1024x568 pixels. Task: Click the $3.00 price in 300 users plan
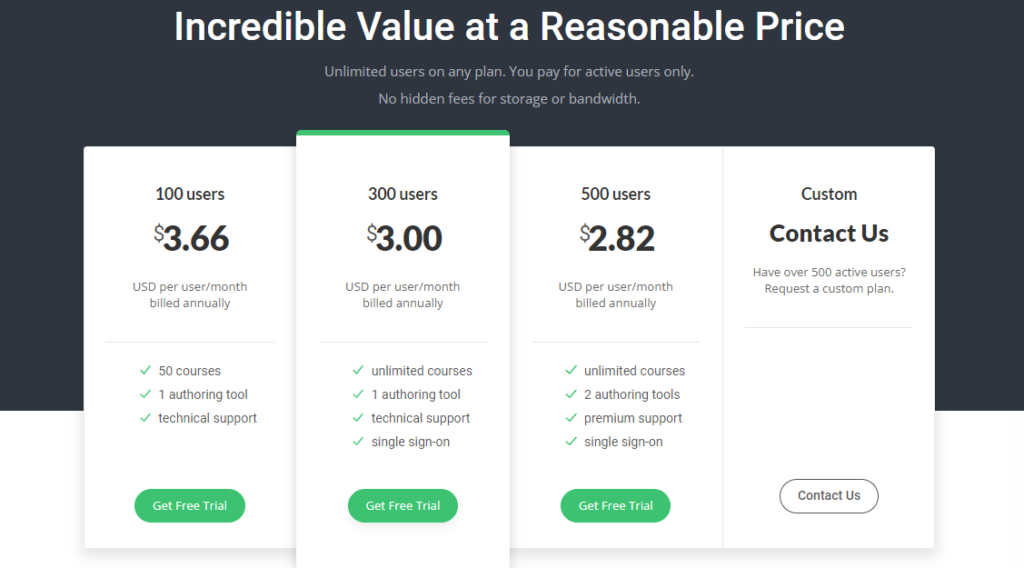(404, 238)
